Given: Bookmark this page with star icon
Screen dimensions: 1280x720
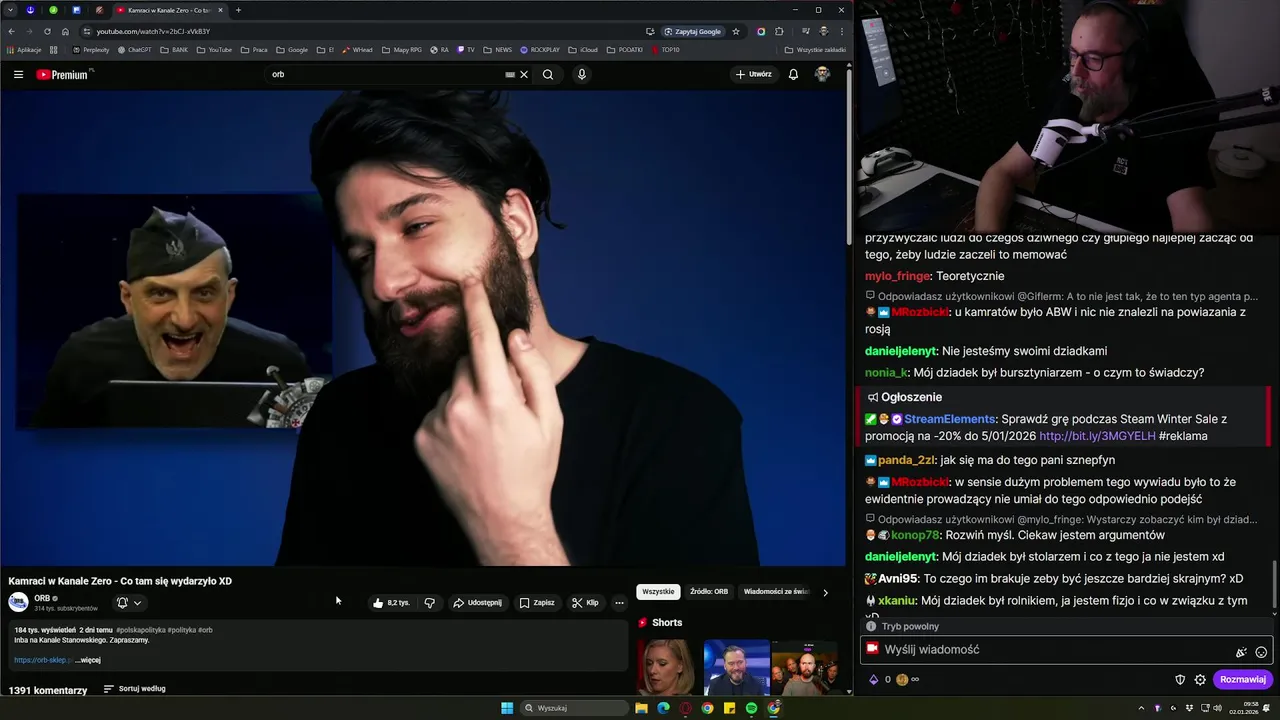Looking at the screenshot, I should [x=736, y=31].
